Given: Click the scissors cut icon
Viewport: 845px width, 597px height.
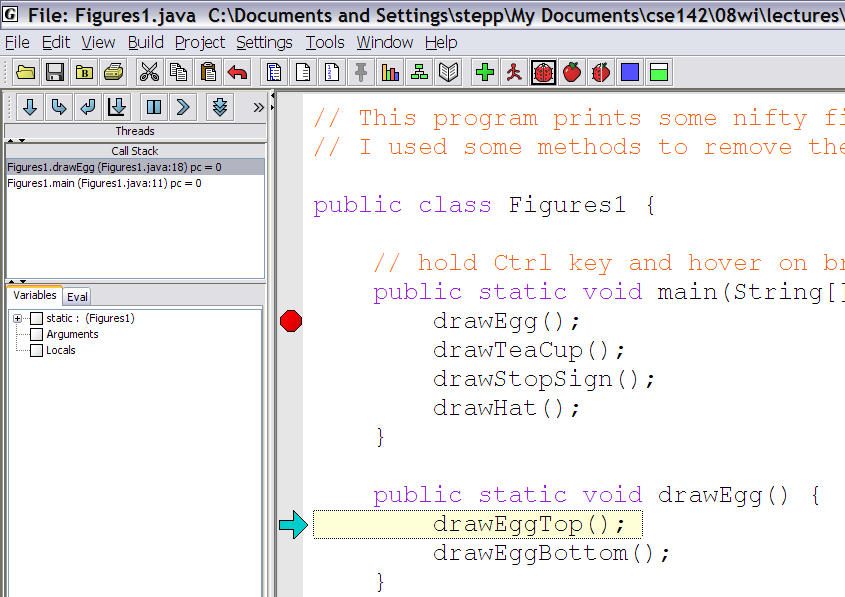Looking at the screenshot, I should pos(149,72).
